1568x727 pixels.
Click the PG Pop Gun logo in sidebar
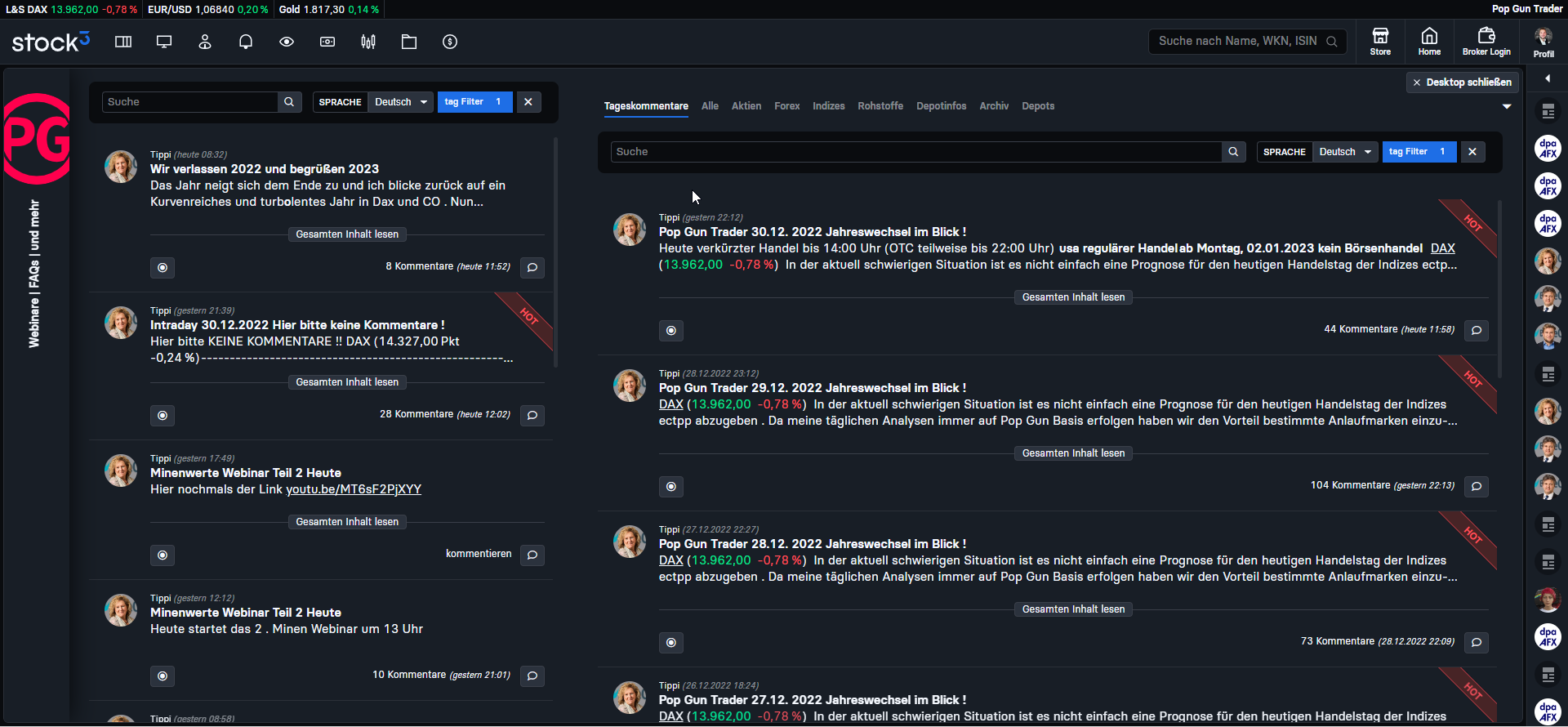click(x=37, y=138)
